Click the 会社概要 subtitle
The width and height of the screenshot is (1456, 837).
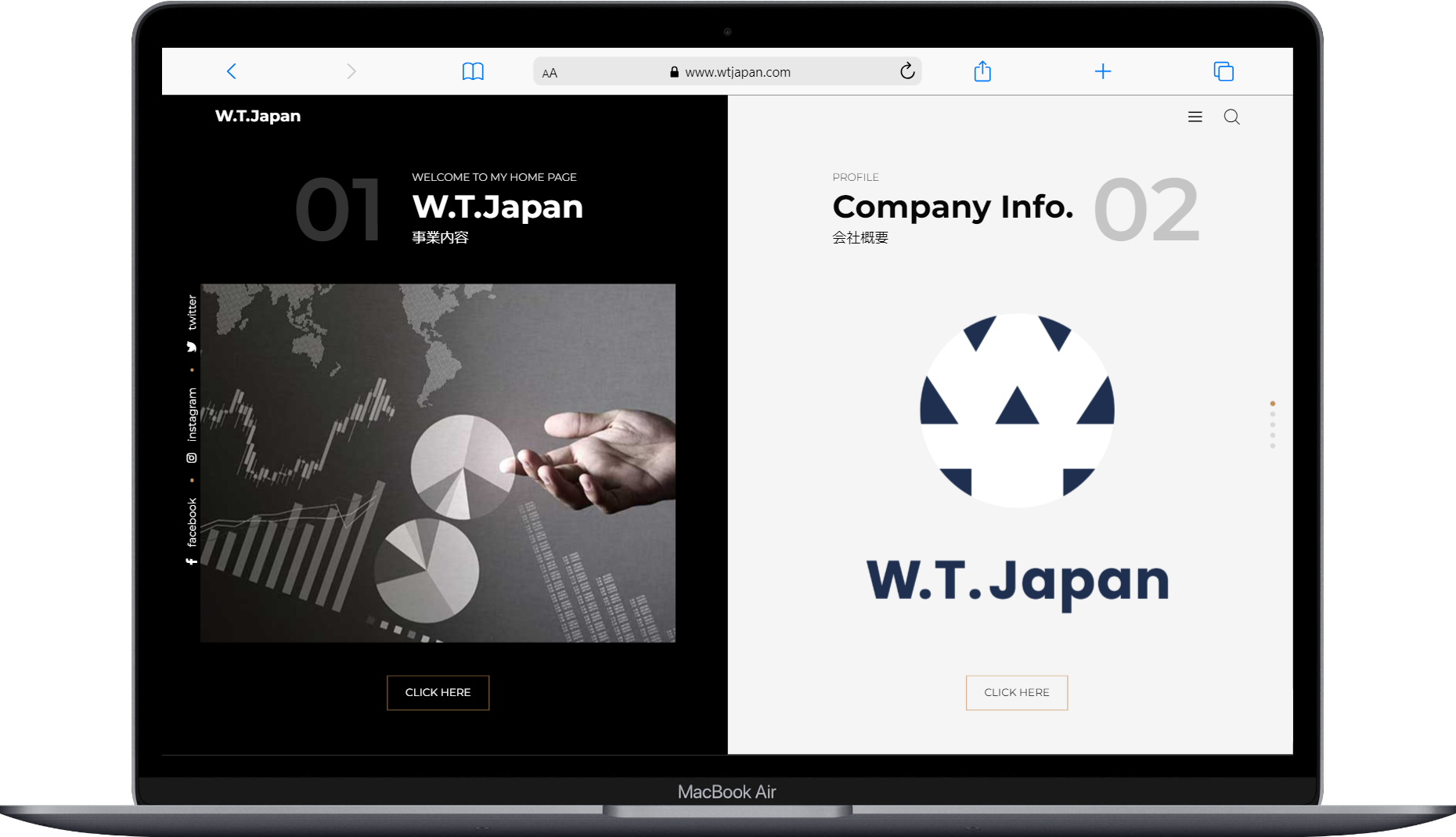860,237
